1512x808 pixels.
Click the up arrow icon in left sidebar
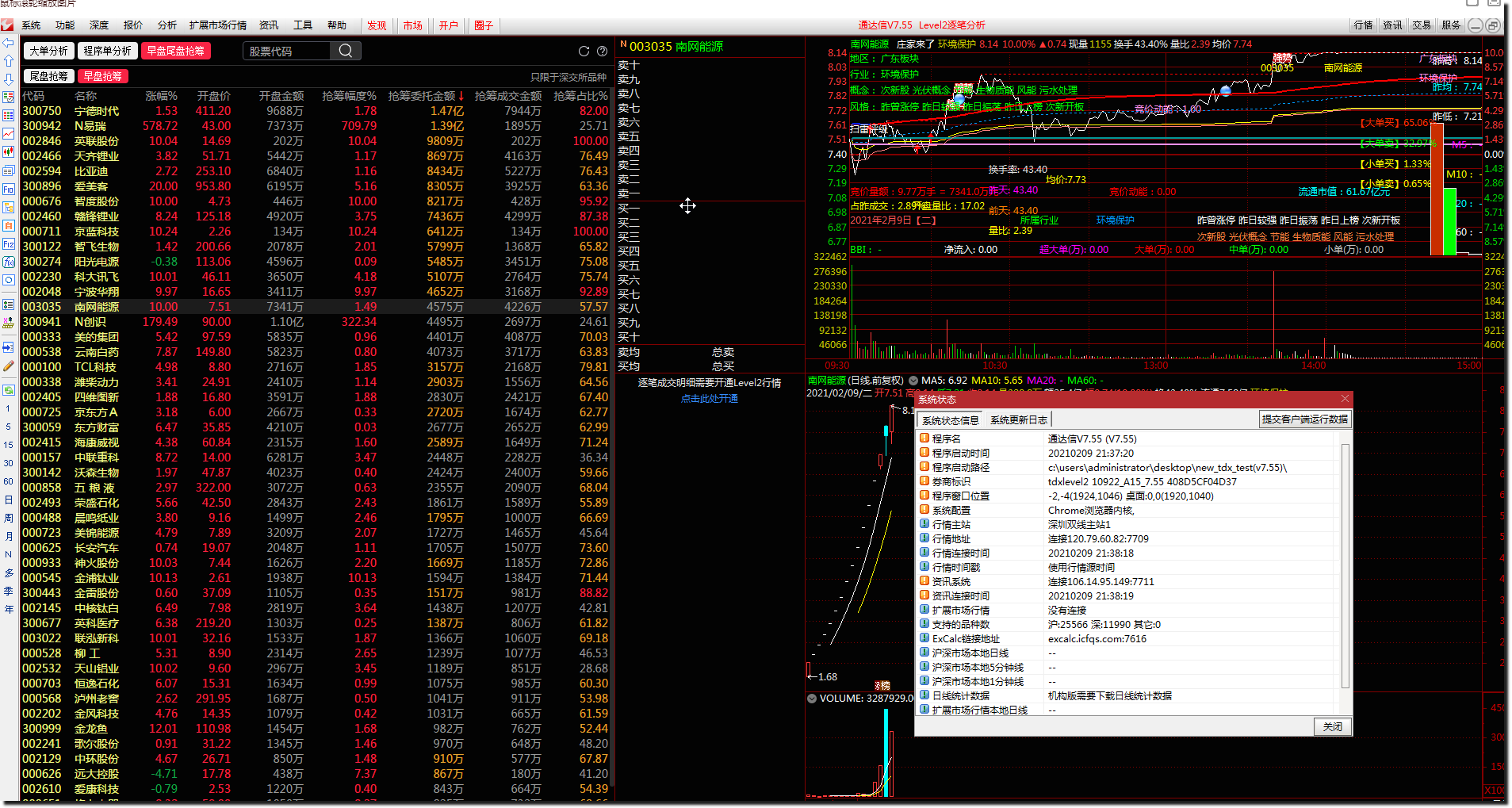click(8, 61)
